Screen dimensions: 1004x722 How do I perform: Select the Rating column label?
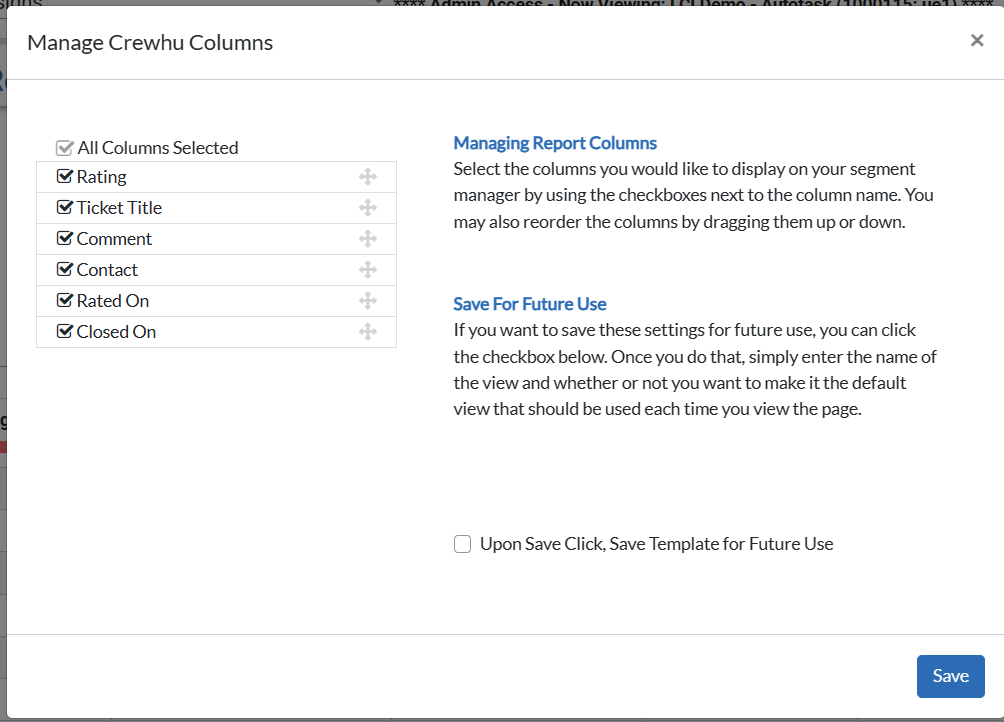(101, 177)
